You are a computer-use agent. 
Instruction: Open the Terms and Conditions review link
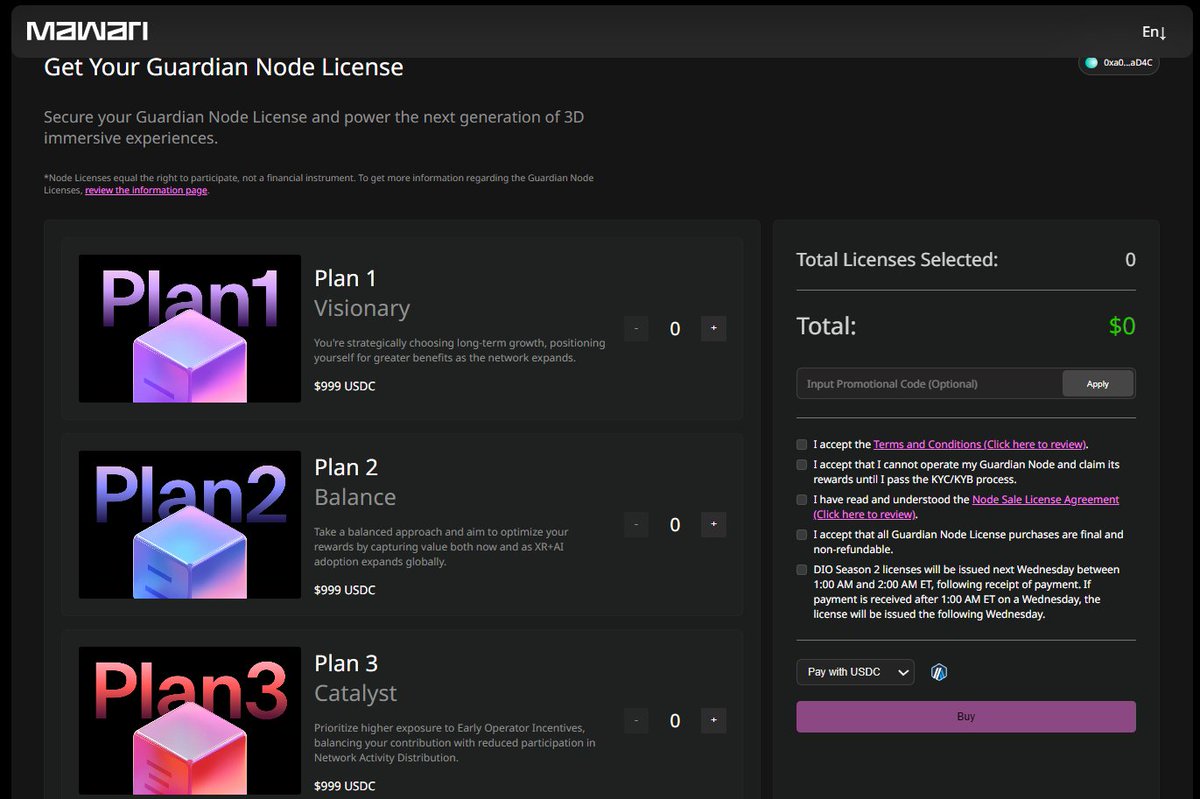pyautogui.click(x=980, y=444)
